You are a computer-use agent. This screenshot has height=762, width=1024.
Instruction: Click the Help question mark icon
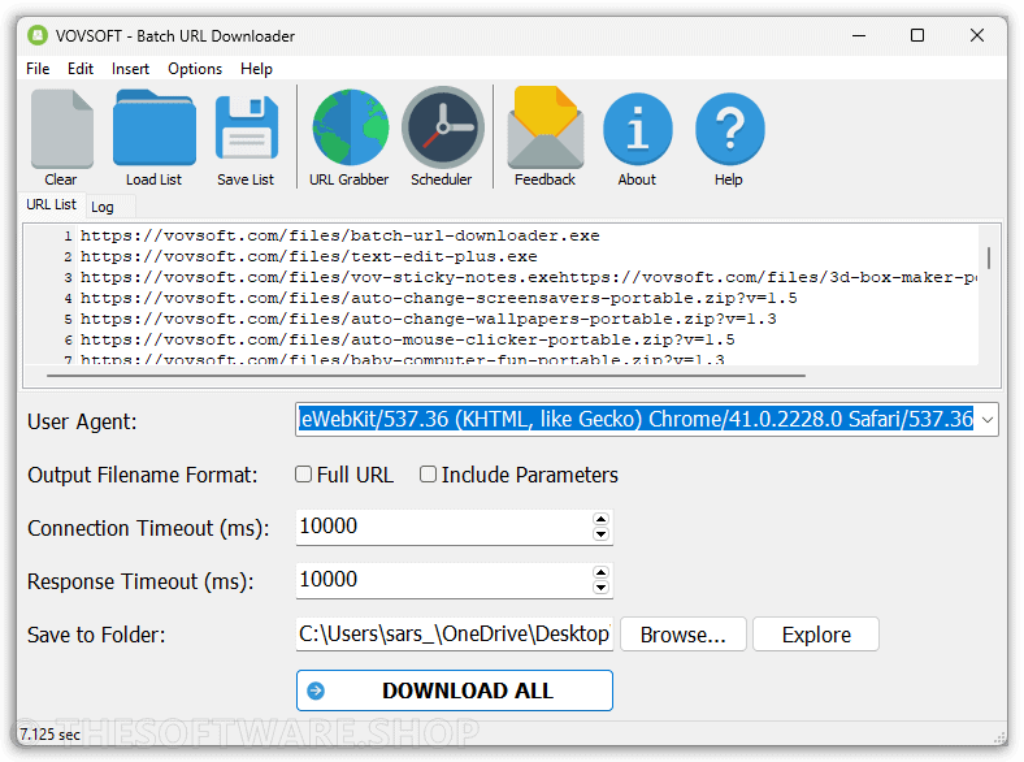tap(729, 129)
